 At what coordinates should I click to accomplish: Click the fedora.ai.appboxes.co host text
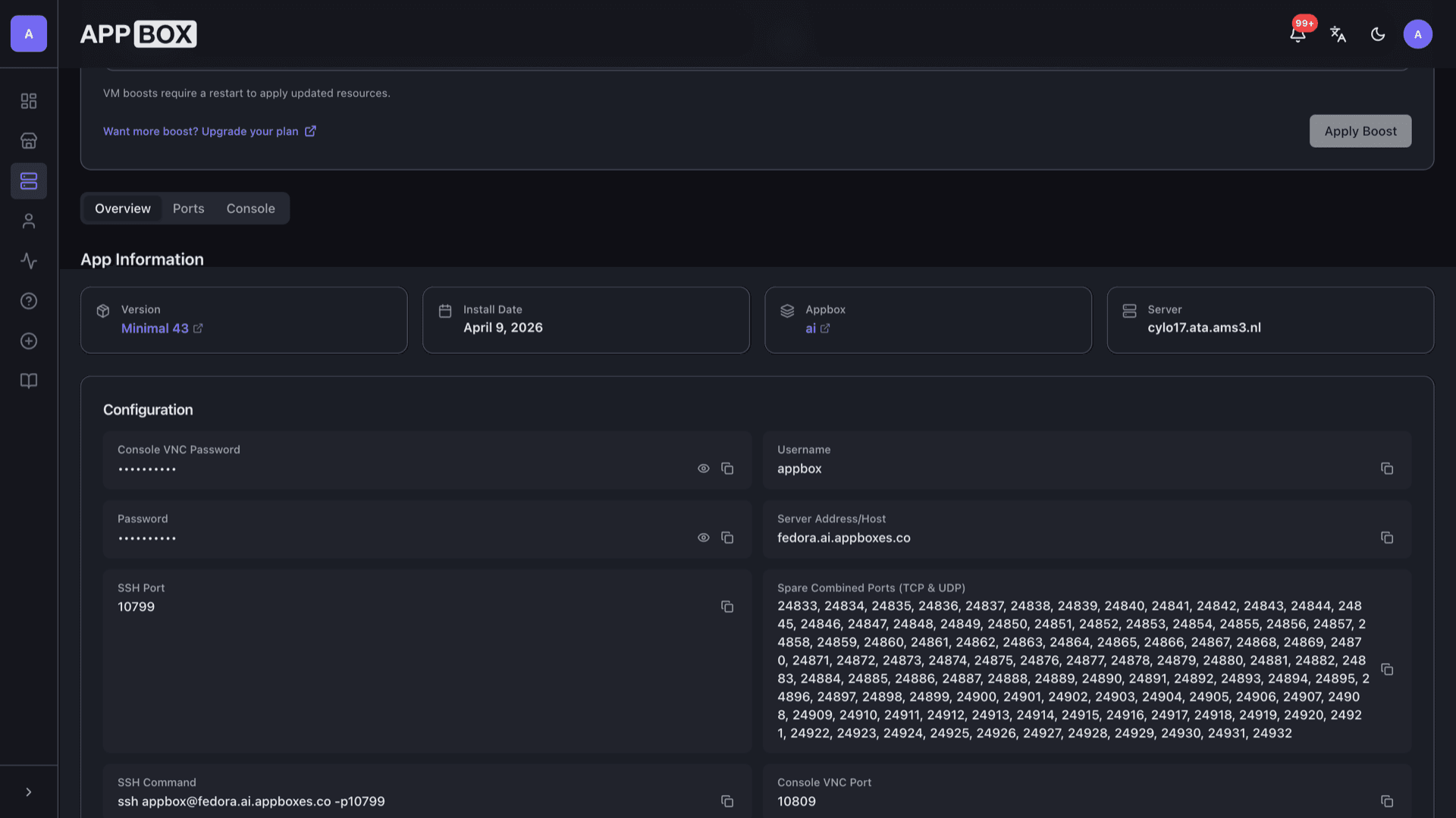point(843,537)
